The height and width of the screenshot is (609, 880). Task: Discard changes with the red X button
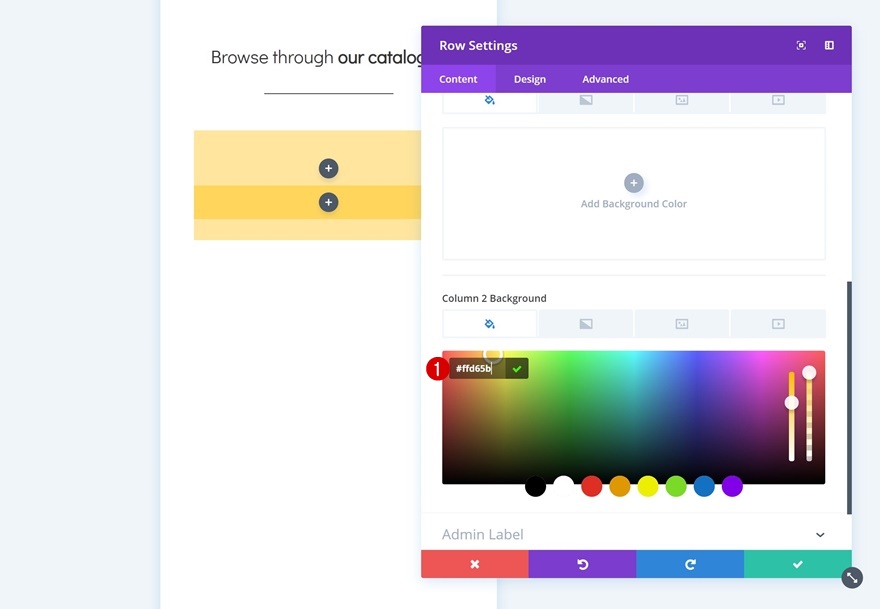[x=475, y=564]
